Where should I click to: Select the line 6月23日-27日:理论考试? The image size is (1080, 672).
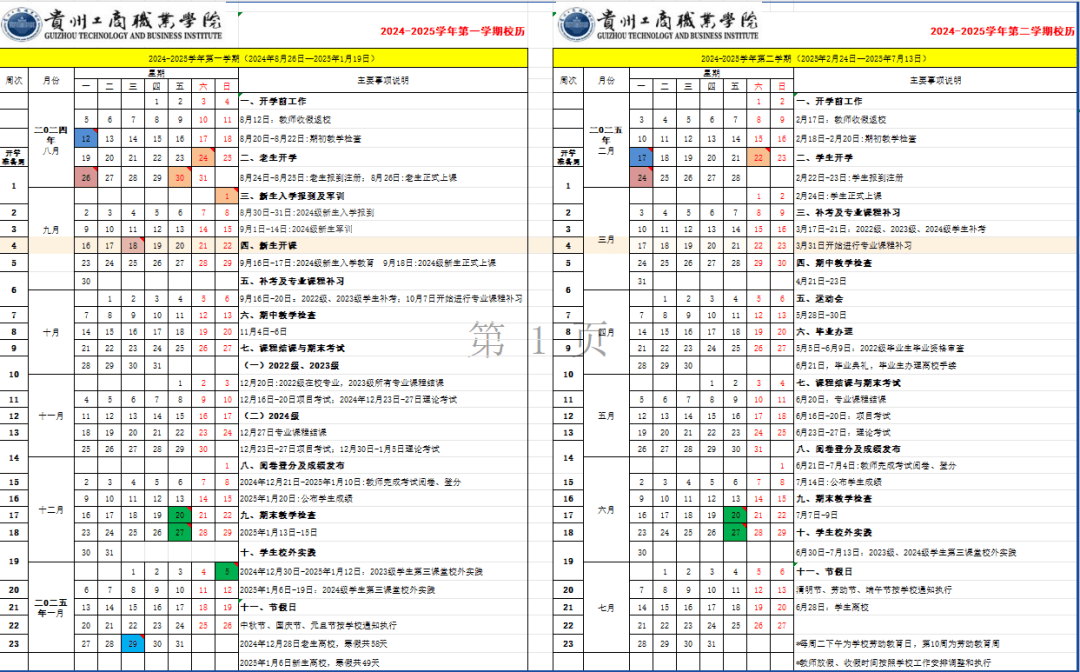843,432
